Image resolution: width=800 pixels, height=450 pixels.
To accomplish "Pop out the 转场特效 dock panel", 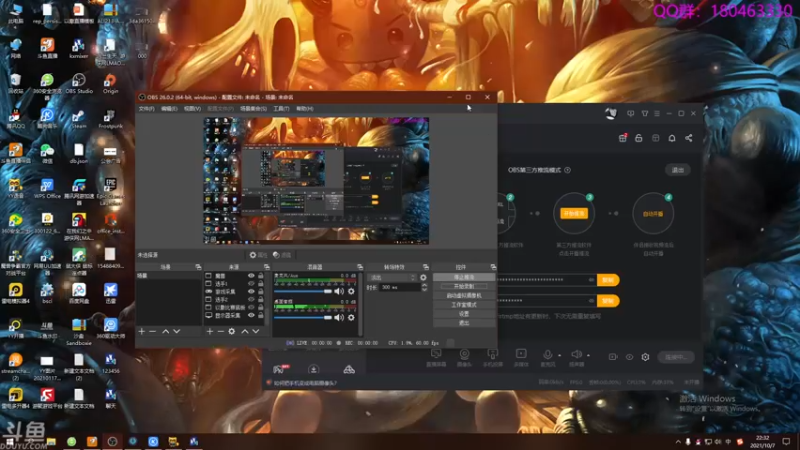I will 426,267.
